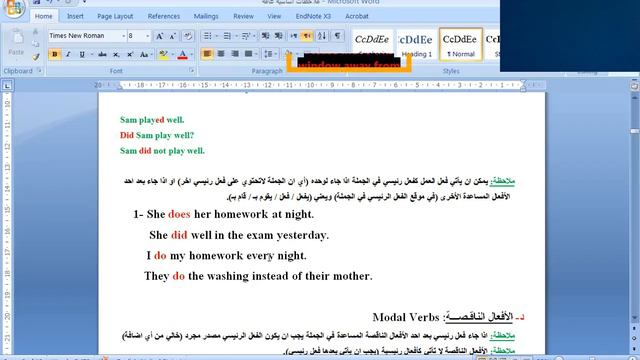Toggle Show/Hide paragraph marks
640x360 pixels.
(x=337, y=36)
